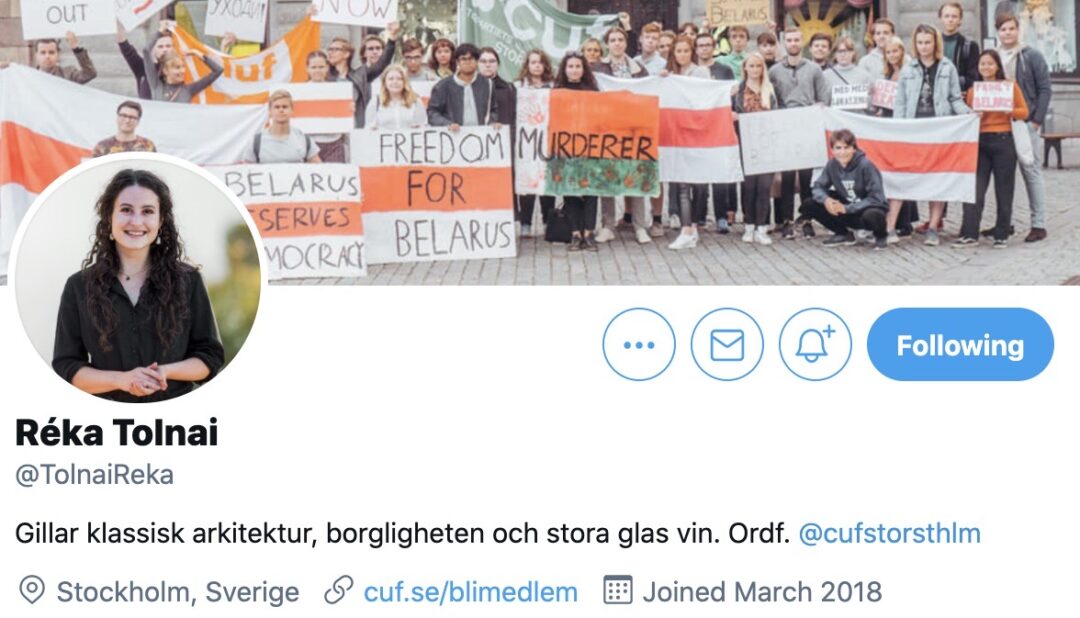This screenshot has width=1080, height=618.
Task: Visit the cuf.se/blimedlem website link
Action: coord(470,592)
